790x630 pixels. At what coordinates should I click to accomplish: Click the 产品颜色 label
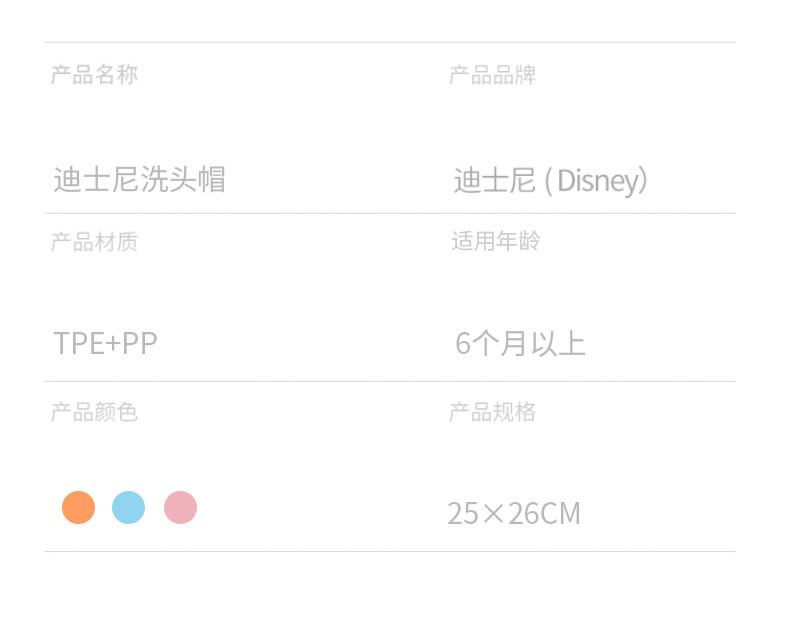click(x=94, y=411)
